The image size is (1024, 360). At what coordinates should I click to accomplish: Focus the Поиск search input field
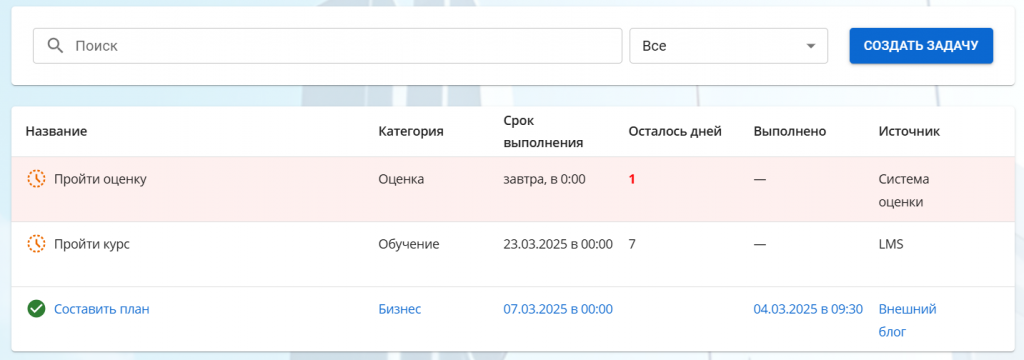[x=327, y=46]
